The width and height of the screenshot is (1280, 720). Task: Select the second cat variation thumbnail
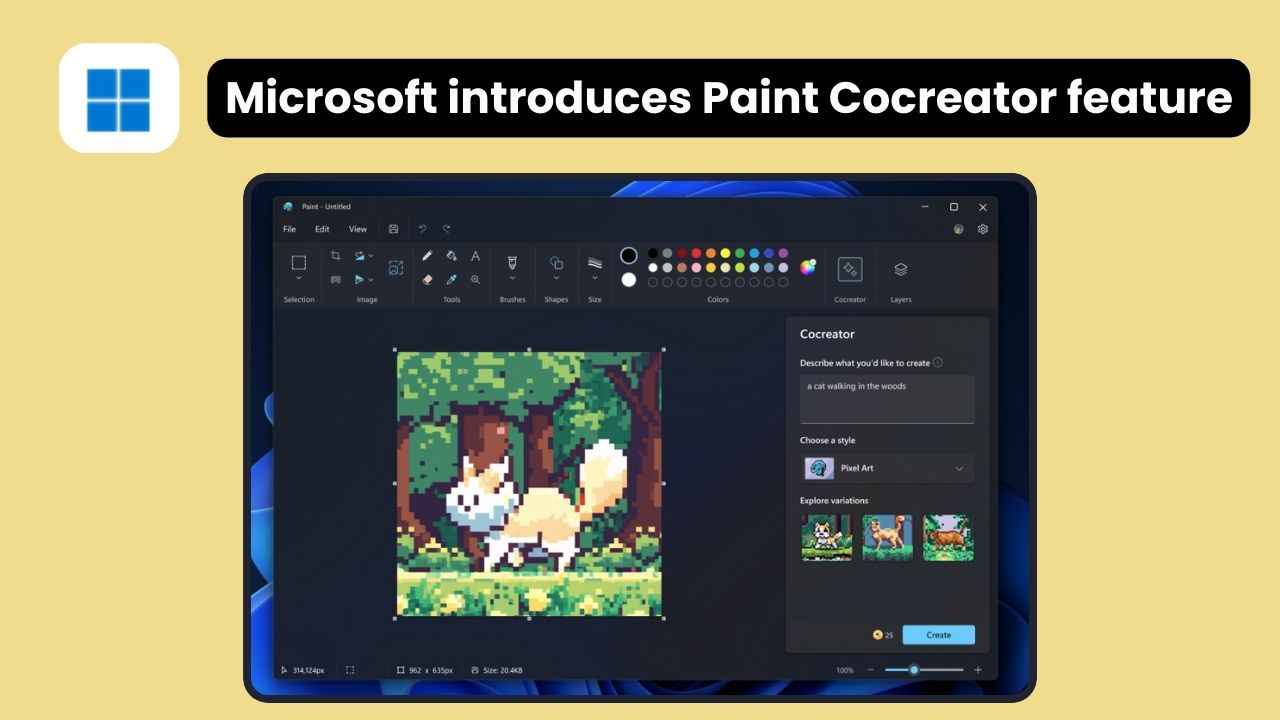pyautogui.click(x=887, y=537)
